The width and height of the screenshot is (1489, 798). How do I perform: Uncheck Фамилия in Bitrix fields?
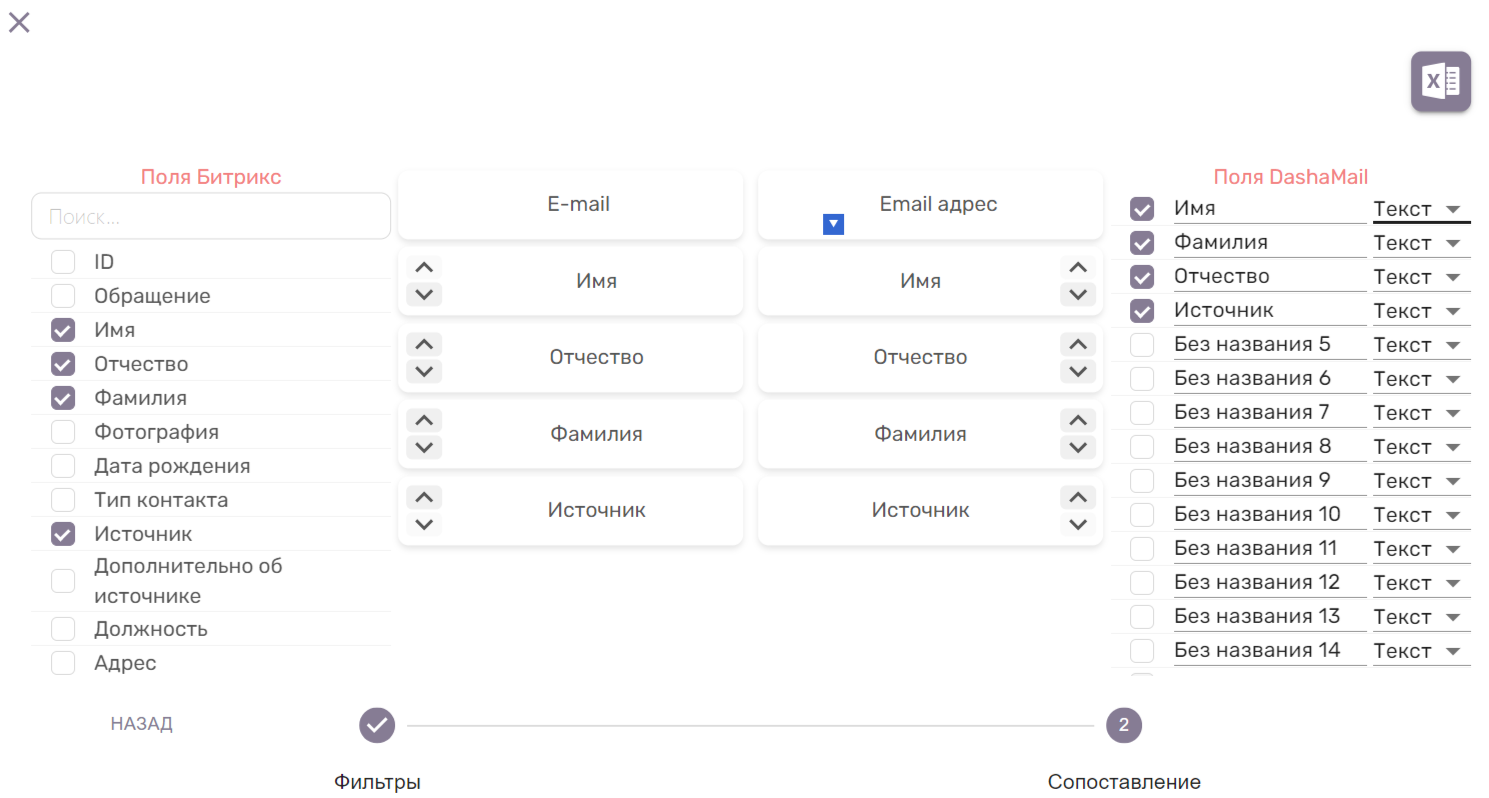click(x=63, y=398)
